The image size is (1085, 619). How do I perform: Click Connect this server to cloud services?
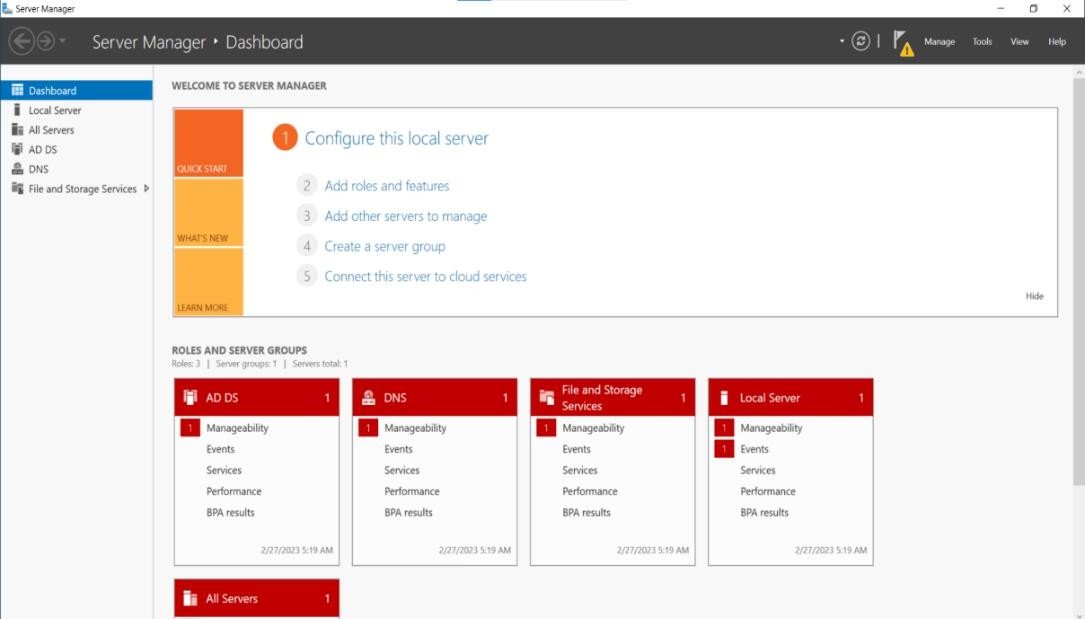coord(426,277)
